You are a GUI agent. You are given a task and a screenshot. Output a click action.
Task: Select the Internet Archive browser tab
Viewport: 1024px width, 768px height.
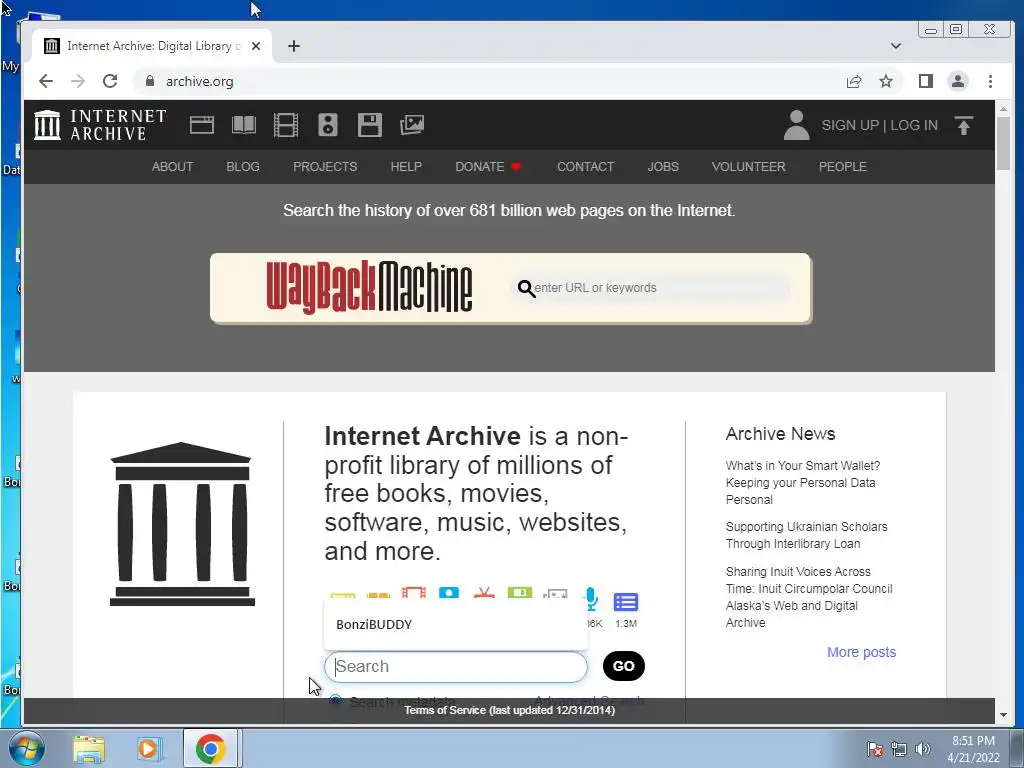(152, 46)
